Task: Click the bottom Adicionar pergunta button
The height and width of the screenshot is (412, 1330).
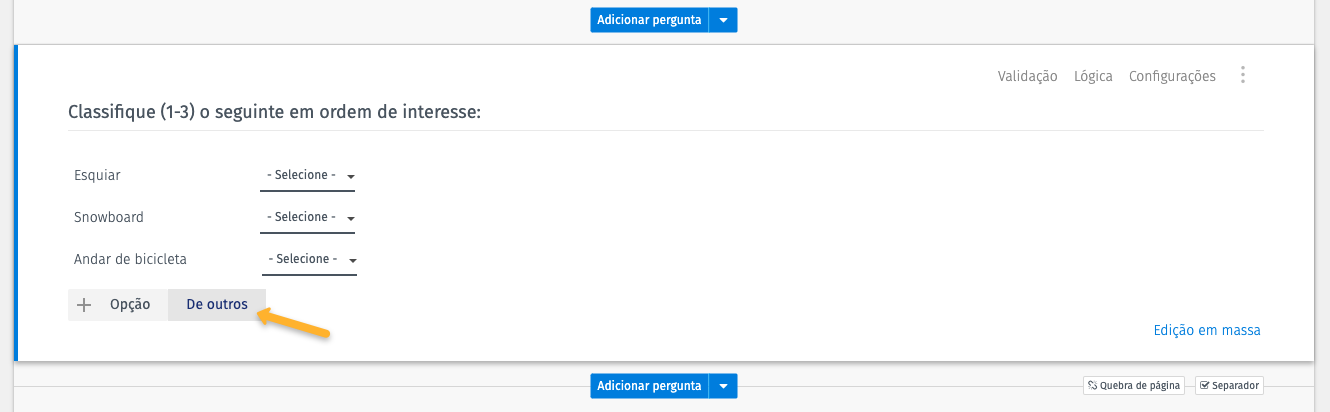Action: (x=649, y=385)
